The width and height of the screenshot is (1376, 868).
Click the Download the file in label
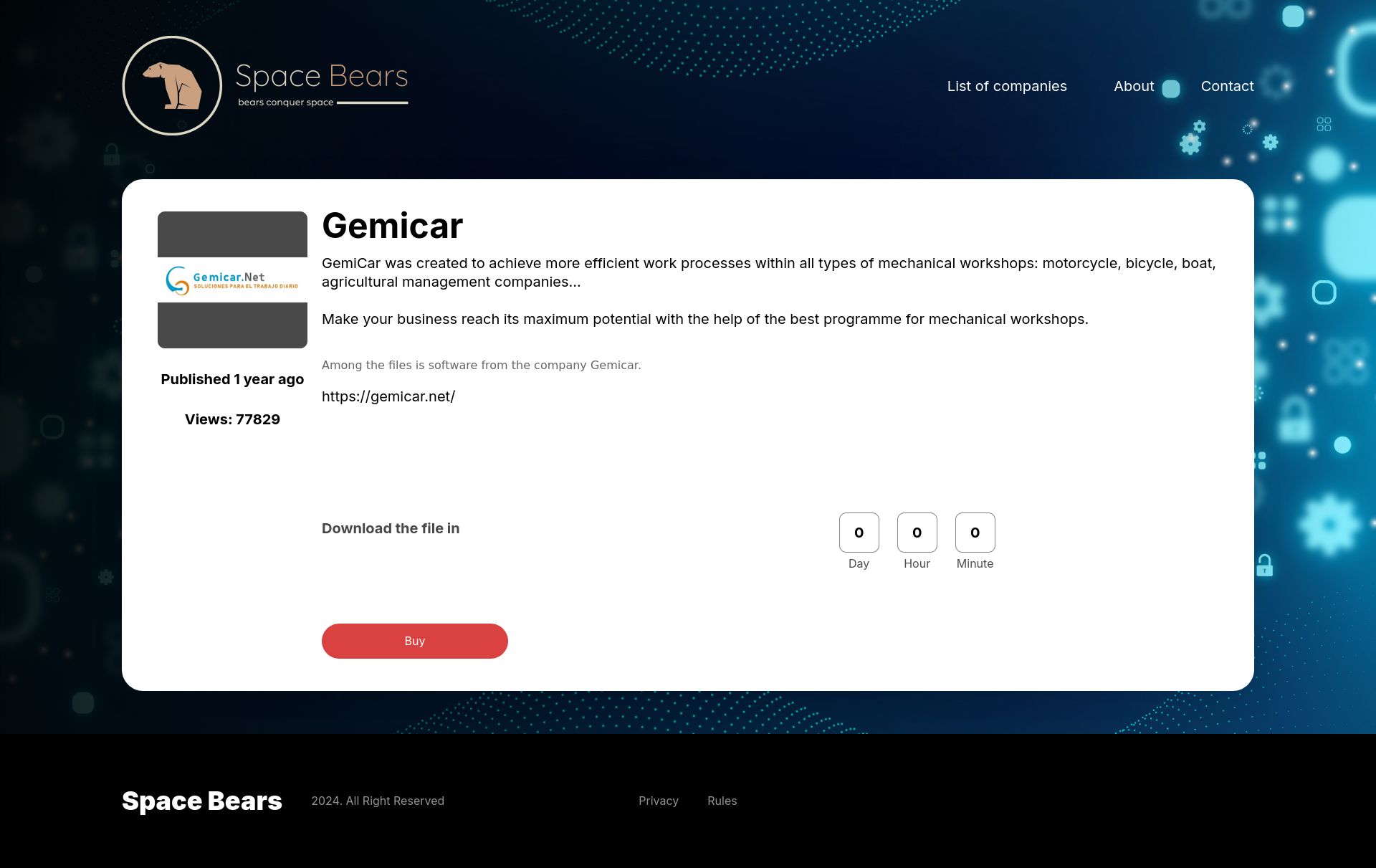pyautogui.click(x=391, y=528)
